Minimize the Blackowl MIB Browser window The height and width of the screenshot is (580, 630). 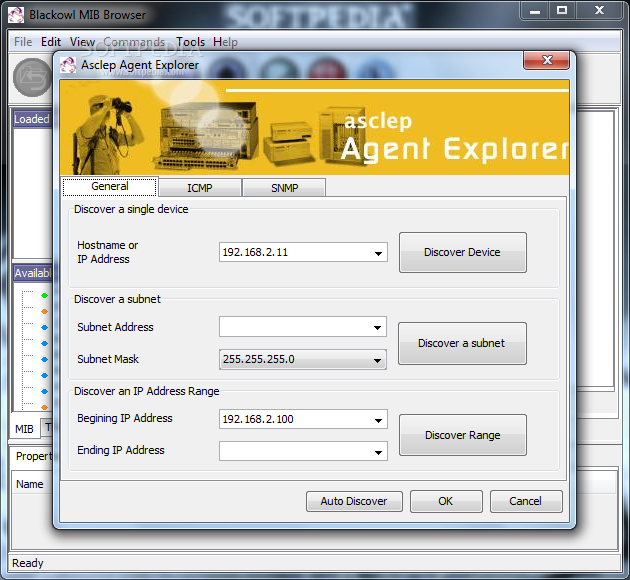[535, 10]
